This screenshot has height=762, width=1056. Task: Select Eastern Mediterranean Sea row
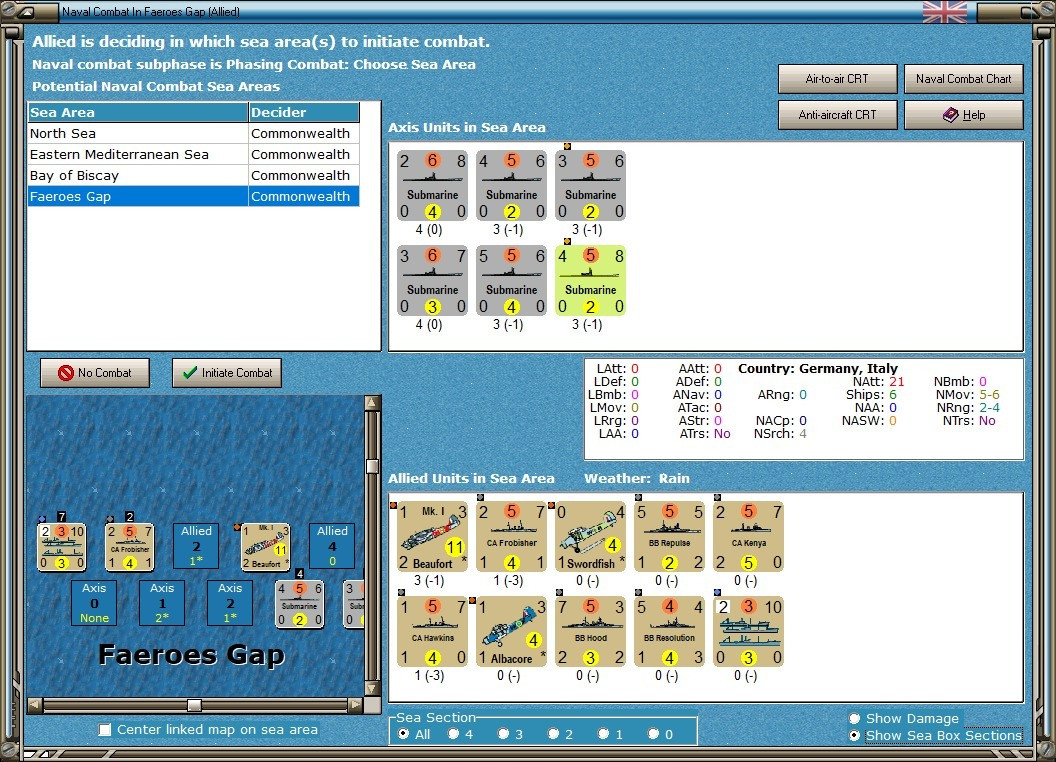193,154
